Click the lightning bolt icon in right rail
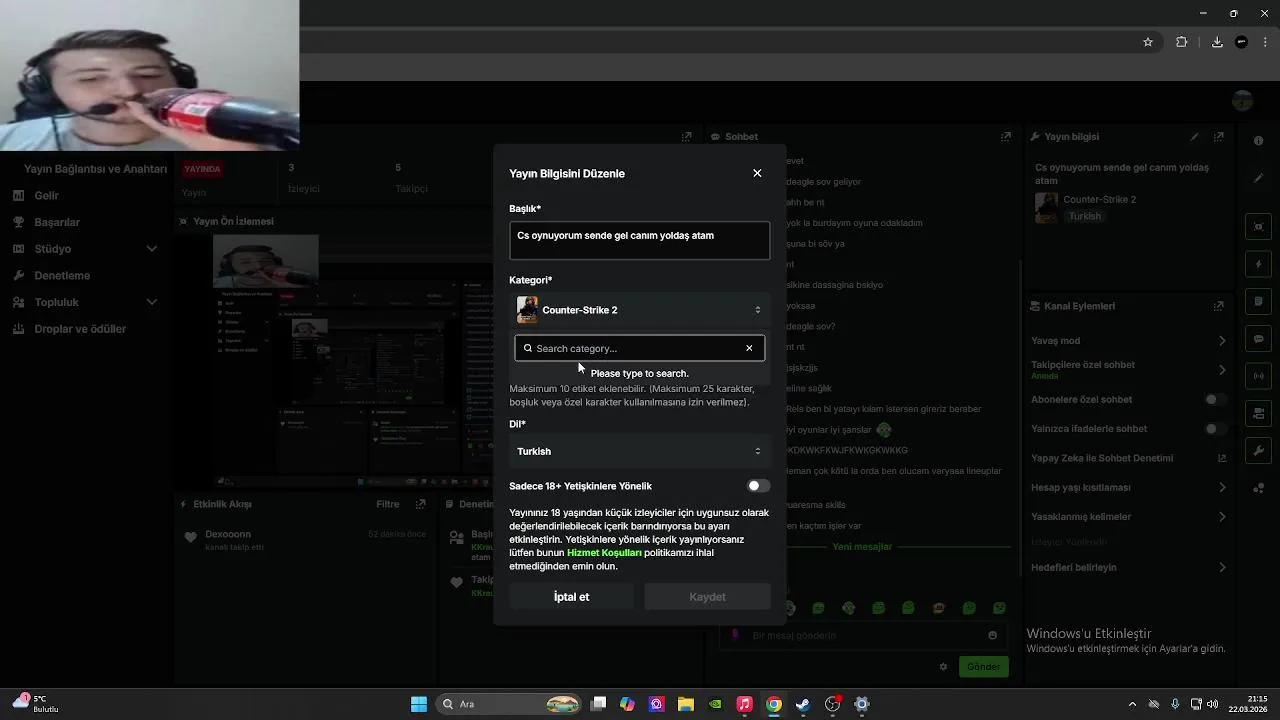The width and height of the screenshot is (1280, 720). [x=1259, y=264]
